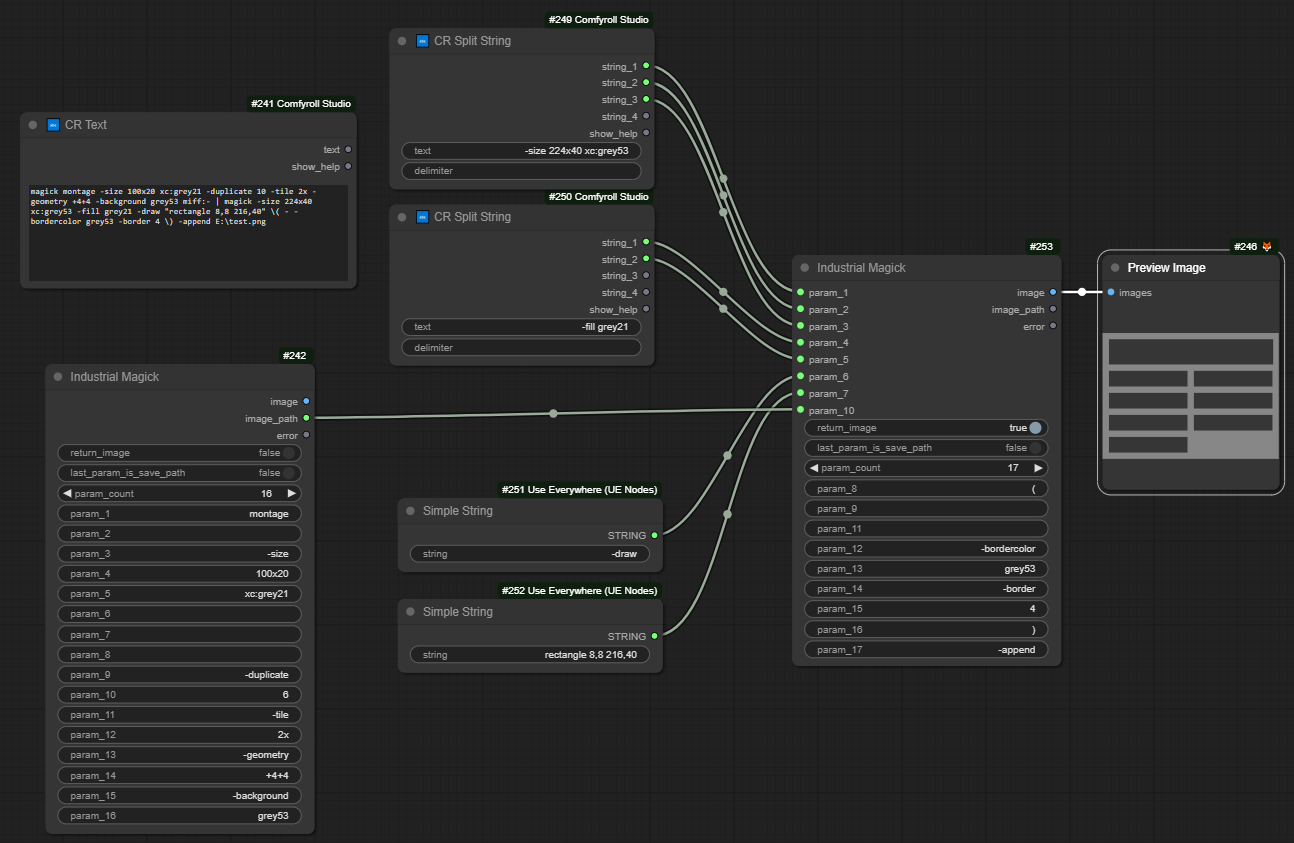Toggle last_param_is_save_path in node #242
This screenshot has width=1294, height=843.
pyautogui.click(x=288, y=473)
